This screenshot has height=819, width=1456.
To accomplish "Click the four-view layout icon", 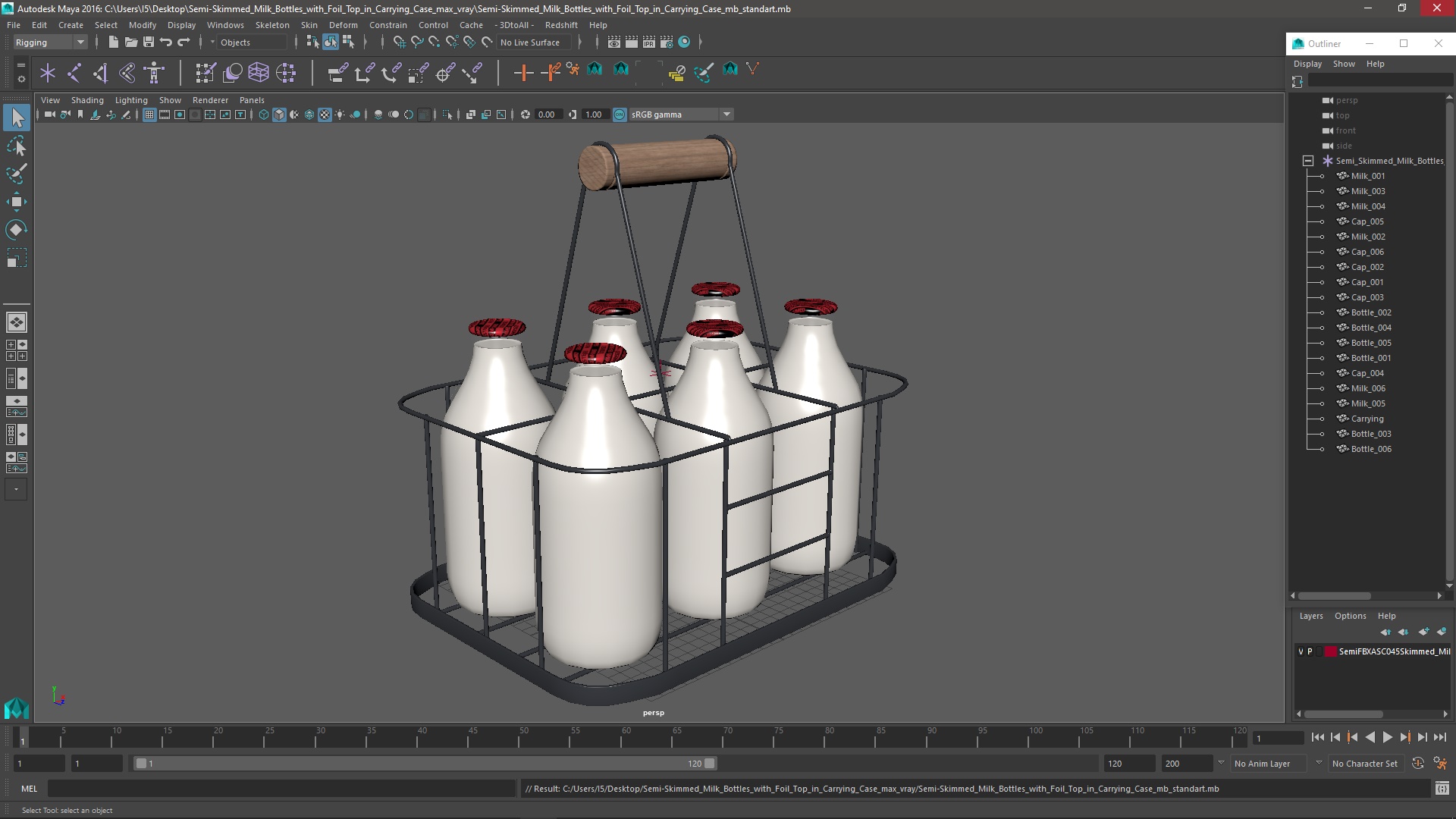I will tap(17, 350).
